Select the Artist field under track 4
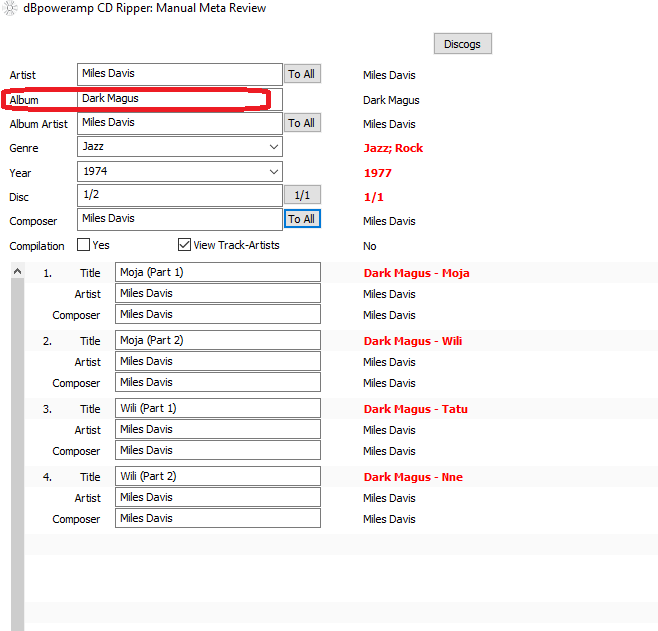The width and height of the screenshot is (658, 631). [x=217, y=497]
